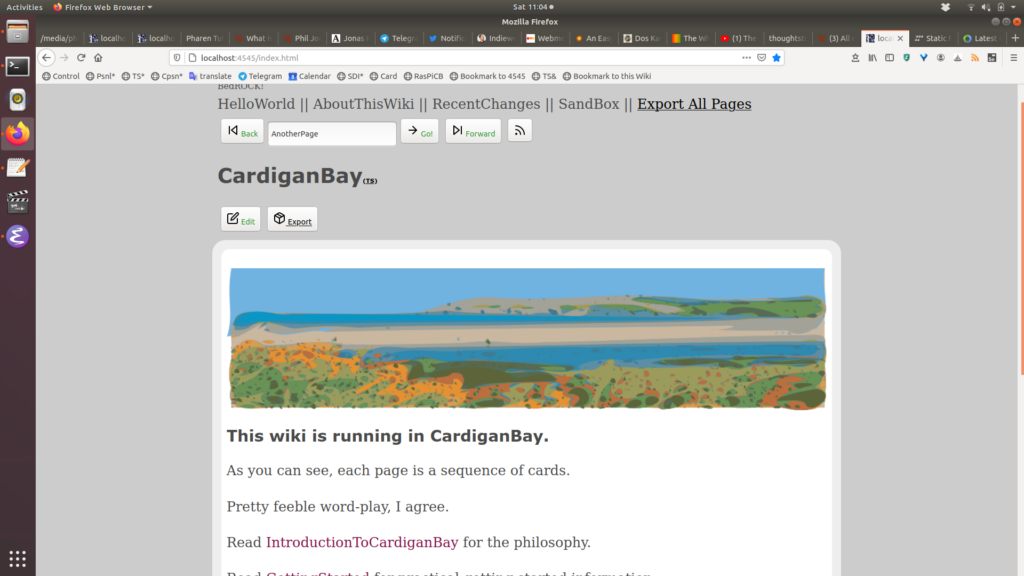Click the orange RSS extension icon
This screenshot has width=1024, height=576.
point(975,57)
